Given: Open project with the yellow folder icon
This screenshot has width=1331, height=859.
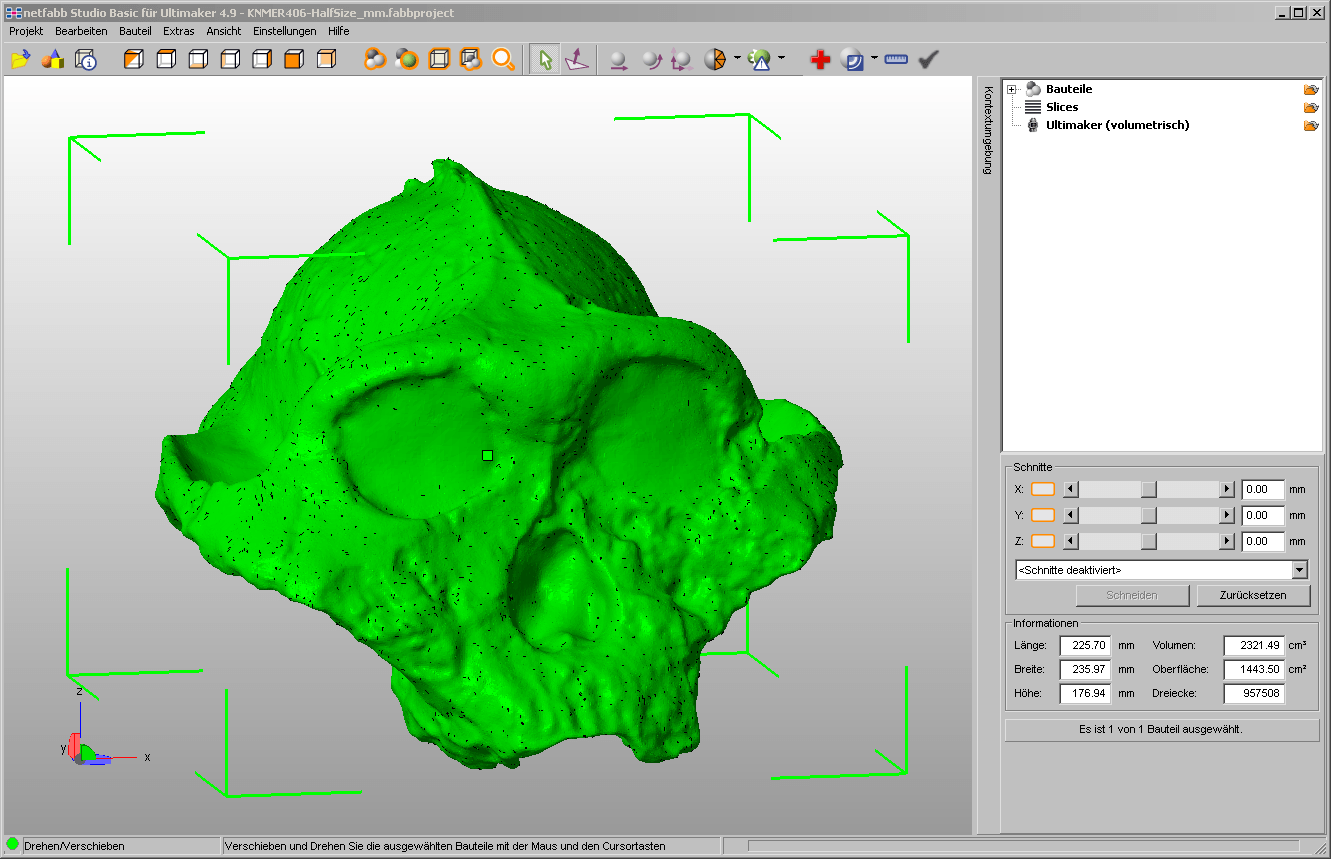Looking at the screenshot, I should point(20,60).
